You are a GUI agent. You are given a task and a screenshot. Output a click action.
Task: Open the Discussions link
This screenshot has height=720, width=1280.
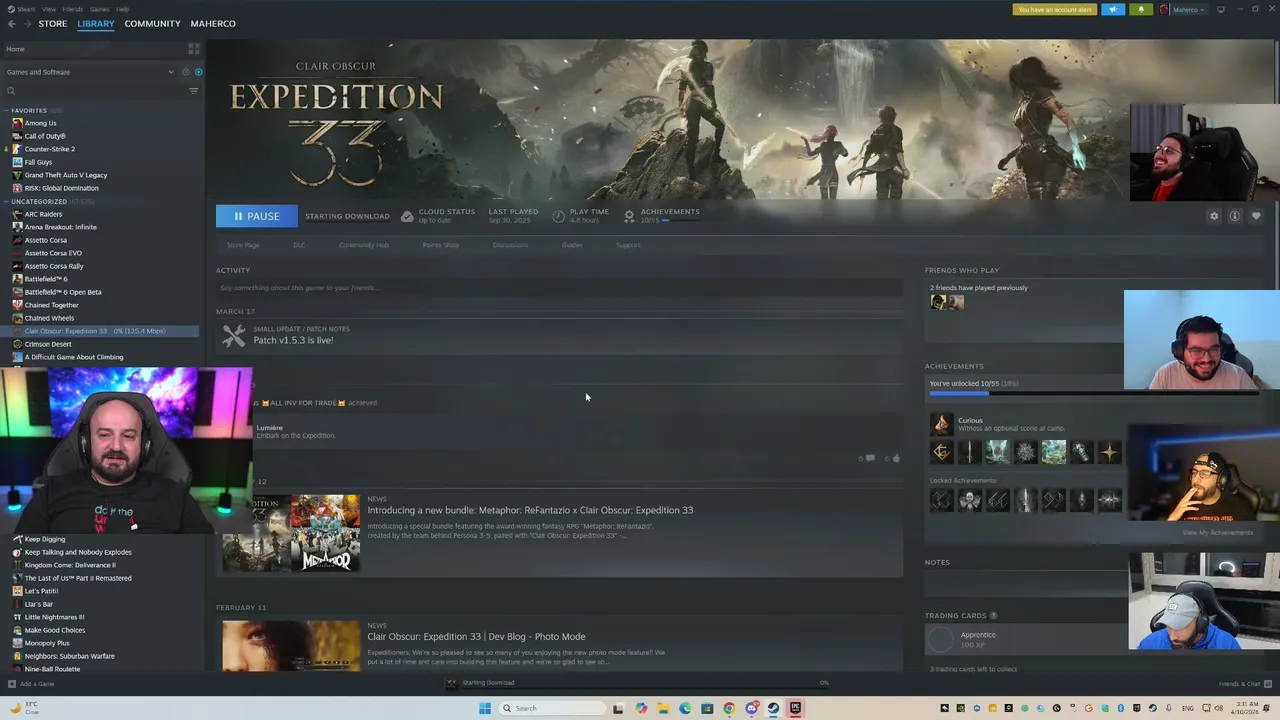pos(510,245)
